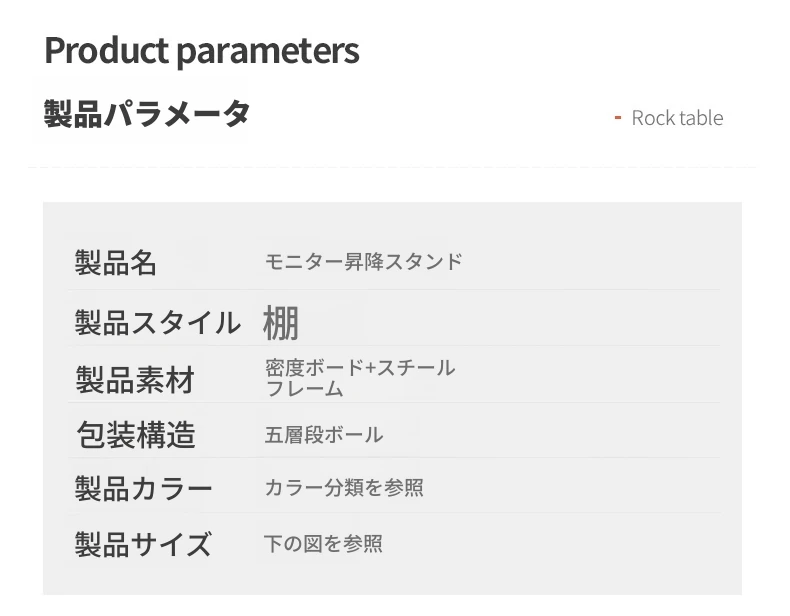The image size is (790, 616).
Task: Select the 製品パラメータ heading text
Action: pyautogui.click(x=146, y=114)
